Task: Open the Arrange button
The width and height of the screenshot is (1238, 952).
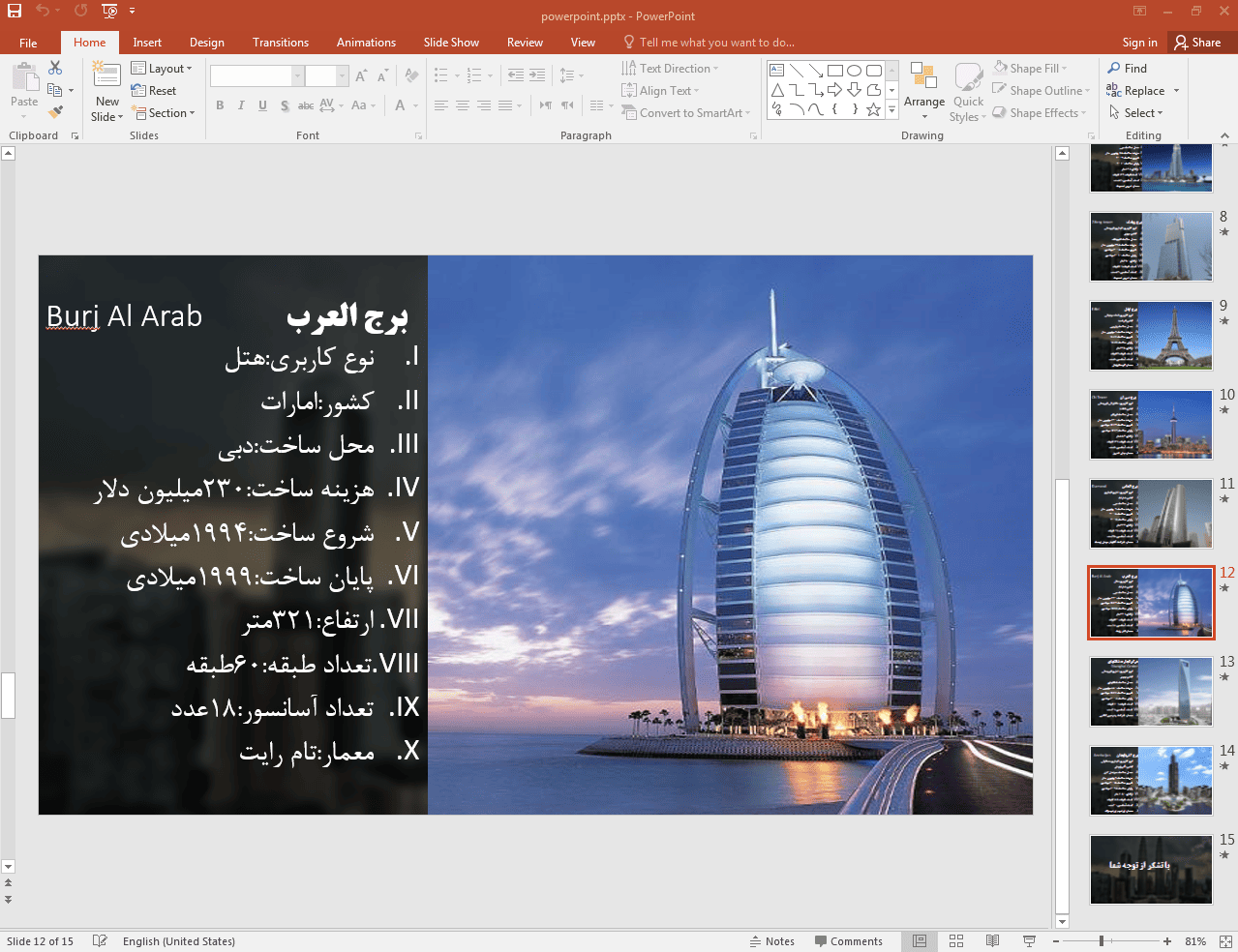Action: tap(924, 92)
